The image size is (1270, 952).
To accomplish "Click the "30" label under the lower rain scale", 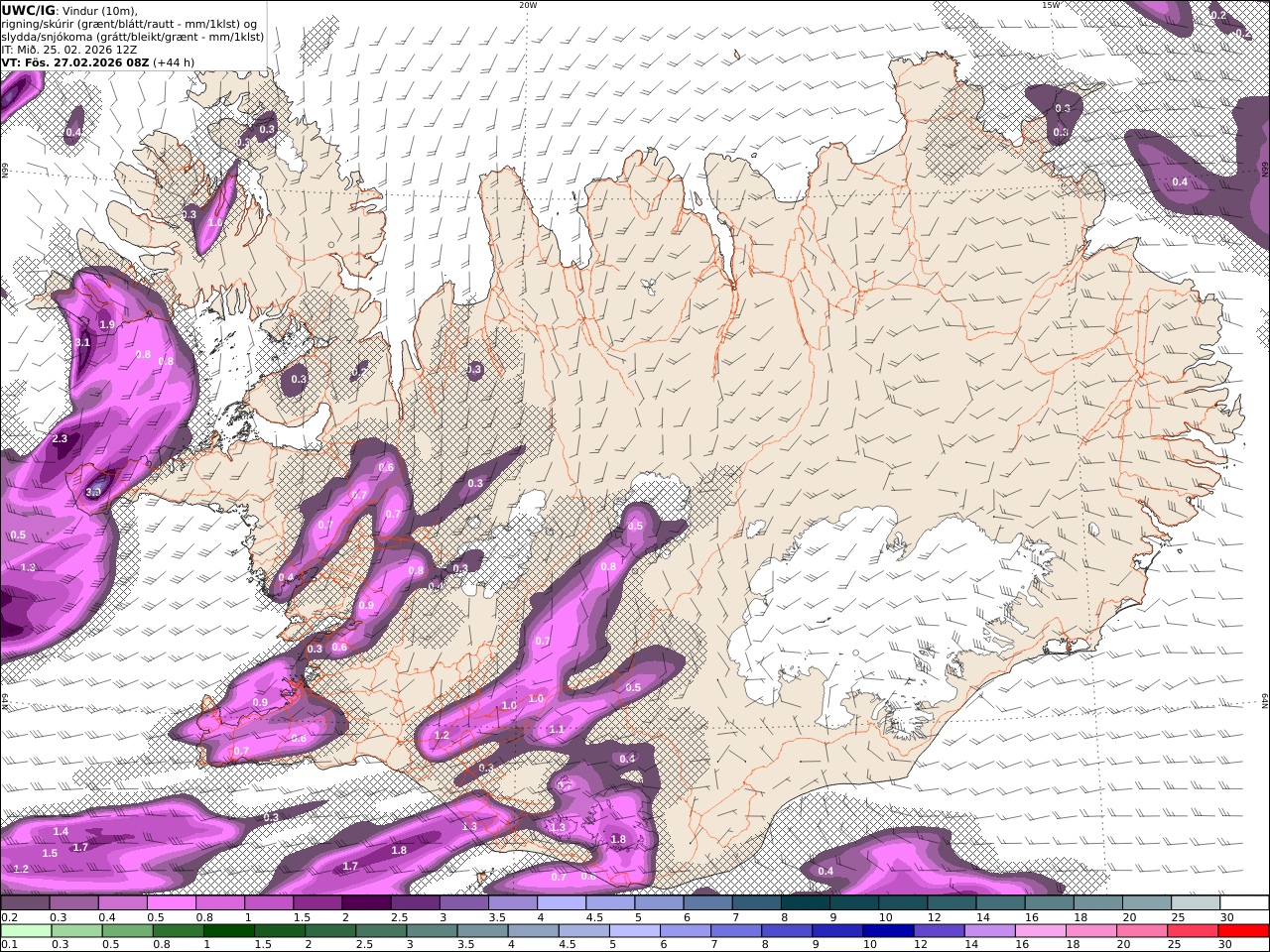I will click(1226, 945).
